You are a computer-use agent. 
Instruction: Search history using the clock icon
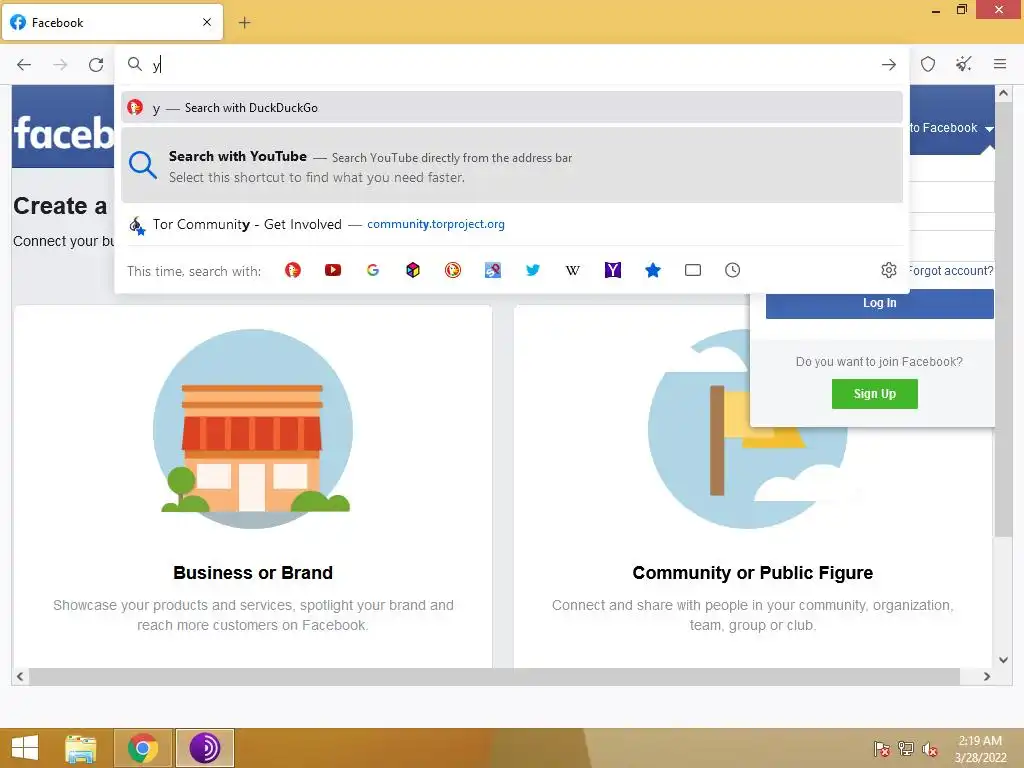[733, 270]
